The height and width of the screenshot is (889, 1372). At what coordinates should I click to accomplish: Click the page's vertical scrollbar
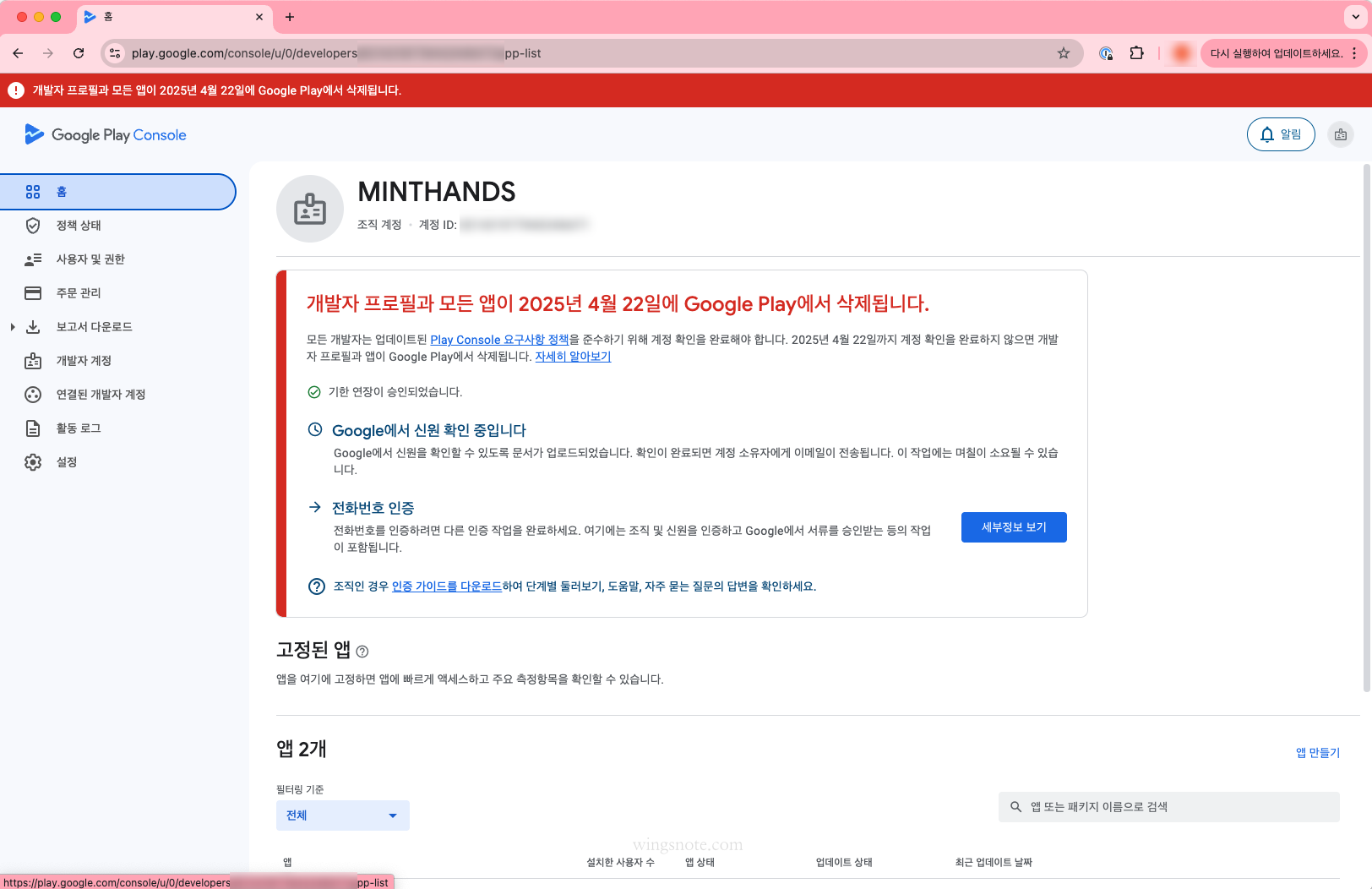tap(1367, 427)
